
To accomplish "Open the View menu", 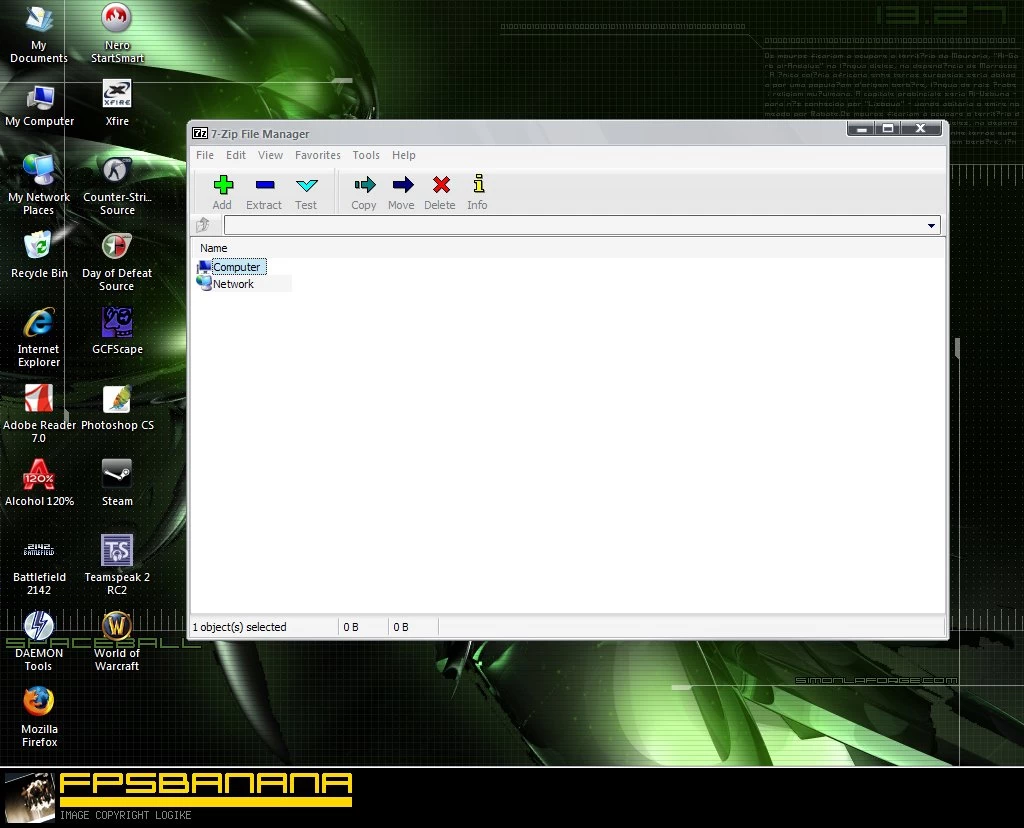I will [270, 155].
